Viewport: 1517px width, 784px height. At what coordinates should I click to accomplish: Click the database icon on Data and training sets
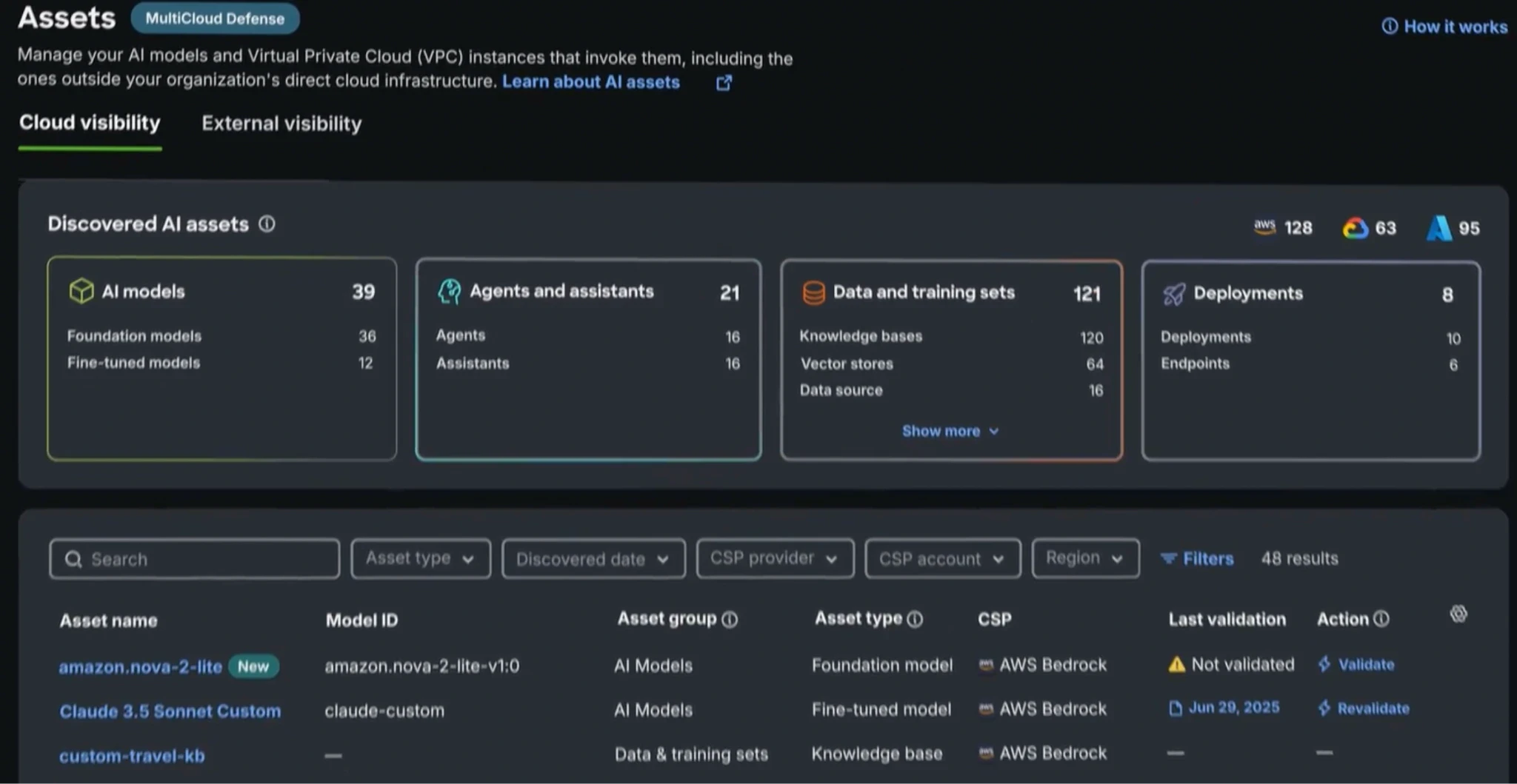pos(813,293)
